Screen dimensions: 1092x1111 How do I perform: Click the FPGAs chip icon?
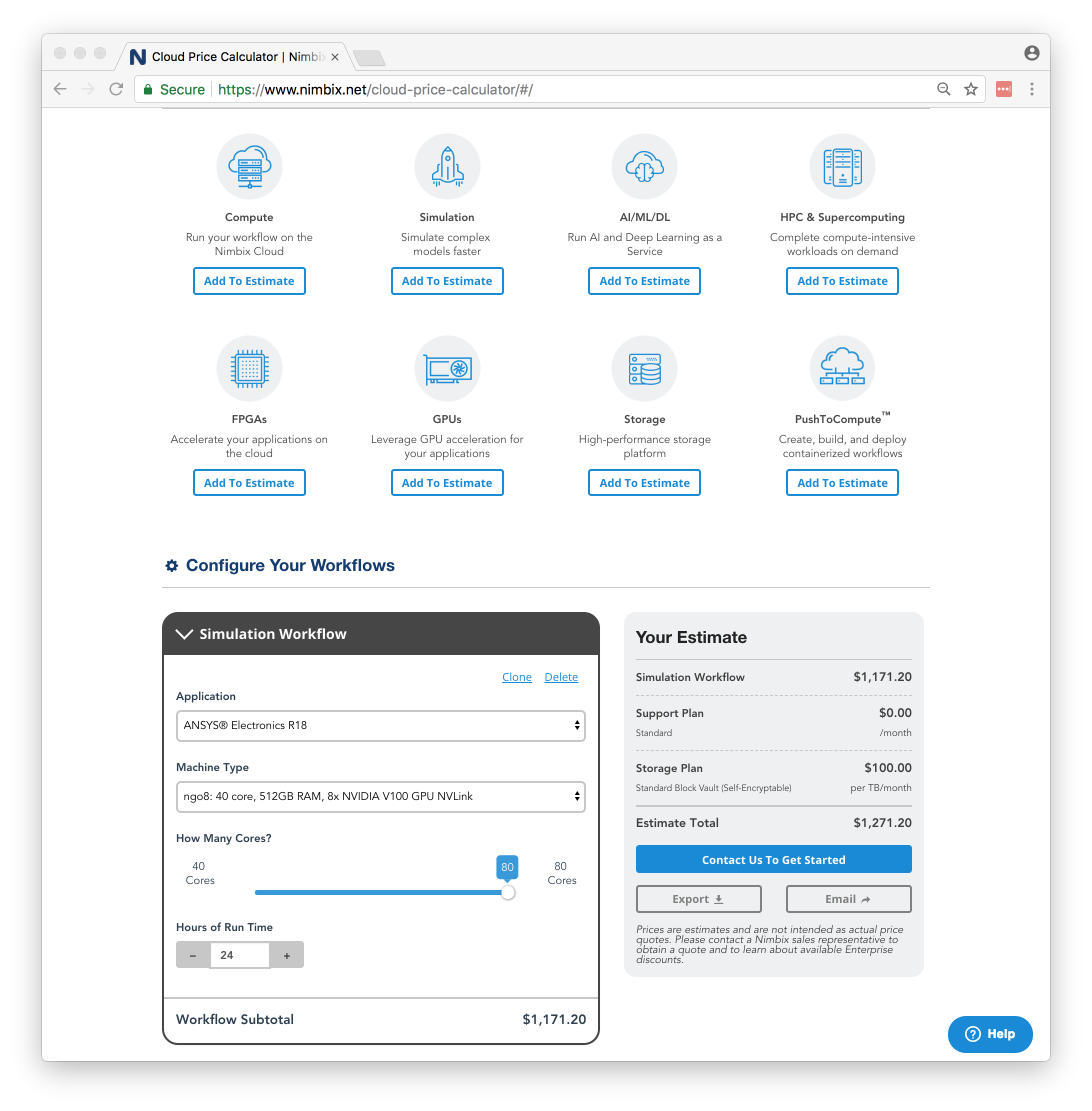(249, 368)
